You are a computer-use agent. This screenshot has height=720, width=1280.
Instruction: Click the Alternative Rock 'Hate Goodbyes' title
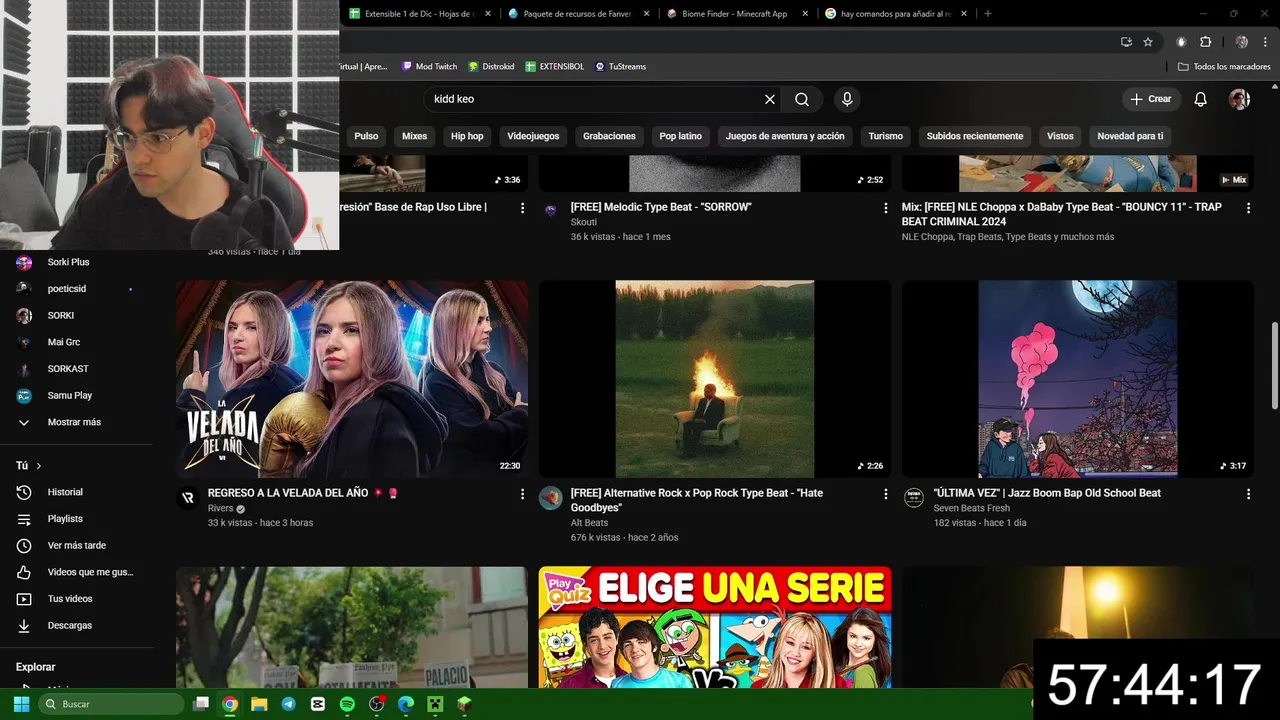click(x=697, y=500)
